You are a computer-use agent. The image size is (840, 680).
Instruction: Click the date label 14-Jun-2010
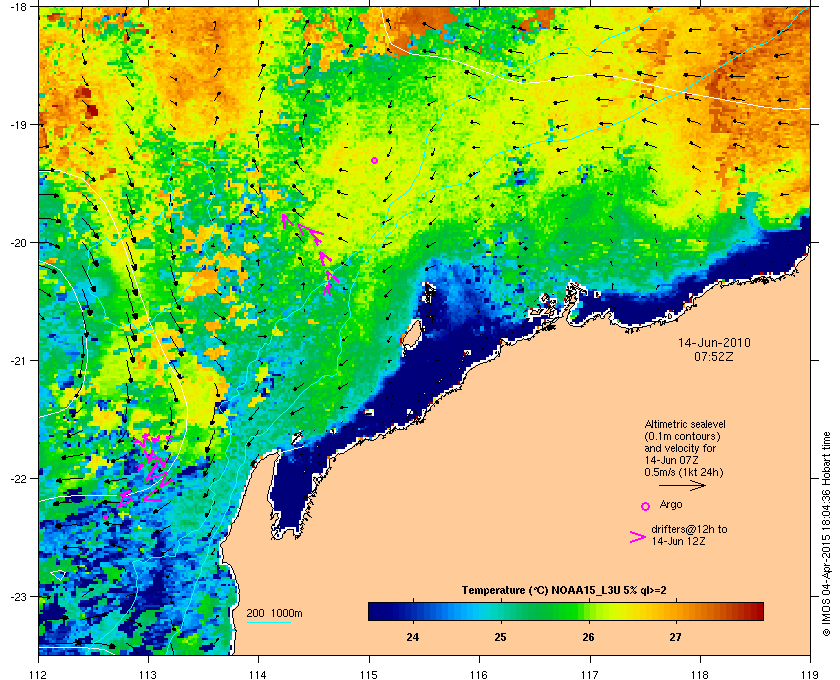714,342
